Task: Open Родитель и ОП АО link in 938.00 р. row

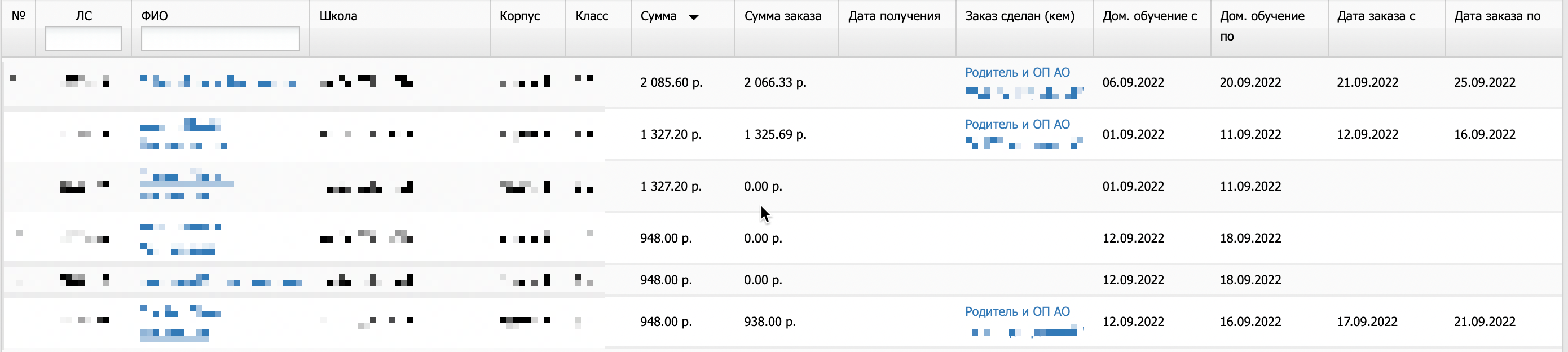Action: click(1017, 312)
